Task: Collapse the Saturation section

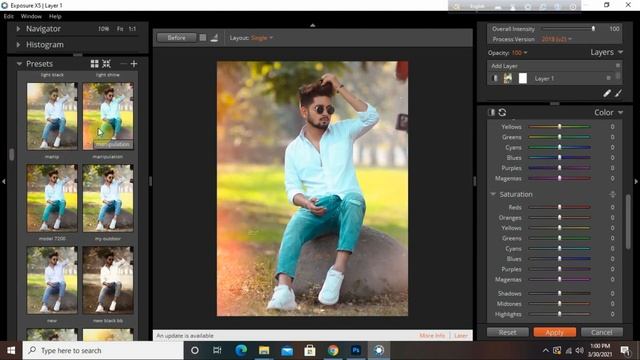Action: click(493, 194)
